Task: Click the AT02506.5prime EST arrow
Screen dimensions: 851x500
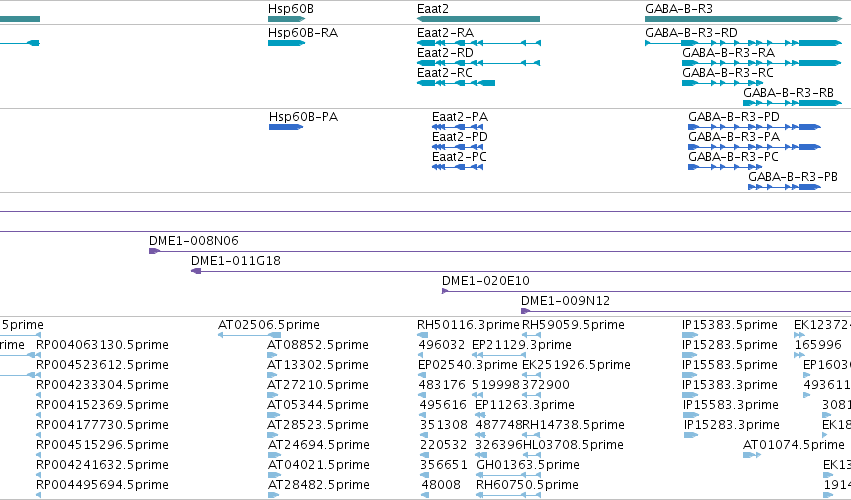Action: [249, 335]
